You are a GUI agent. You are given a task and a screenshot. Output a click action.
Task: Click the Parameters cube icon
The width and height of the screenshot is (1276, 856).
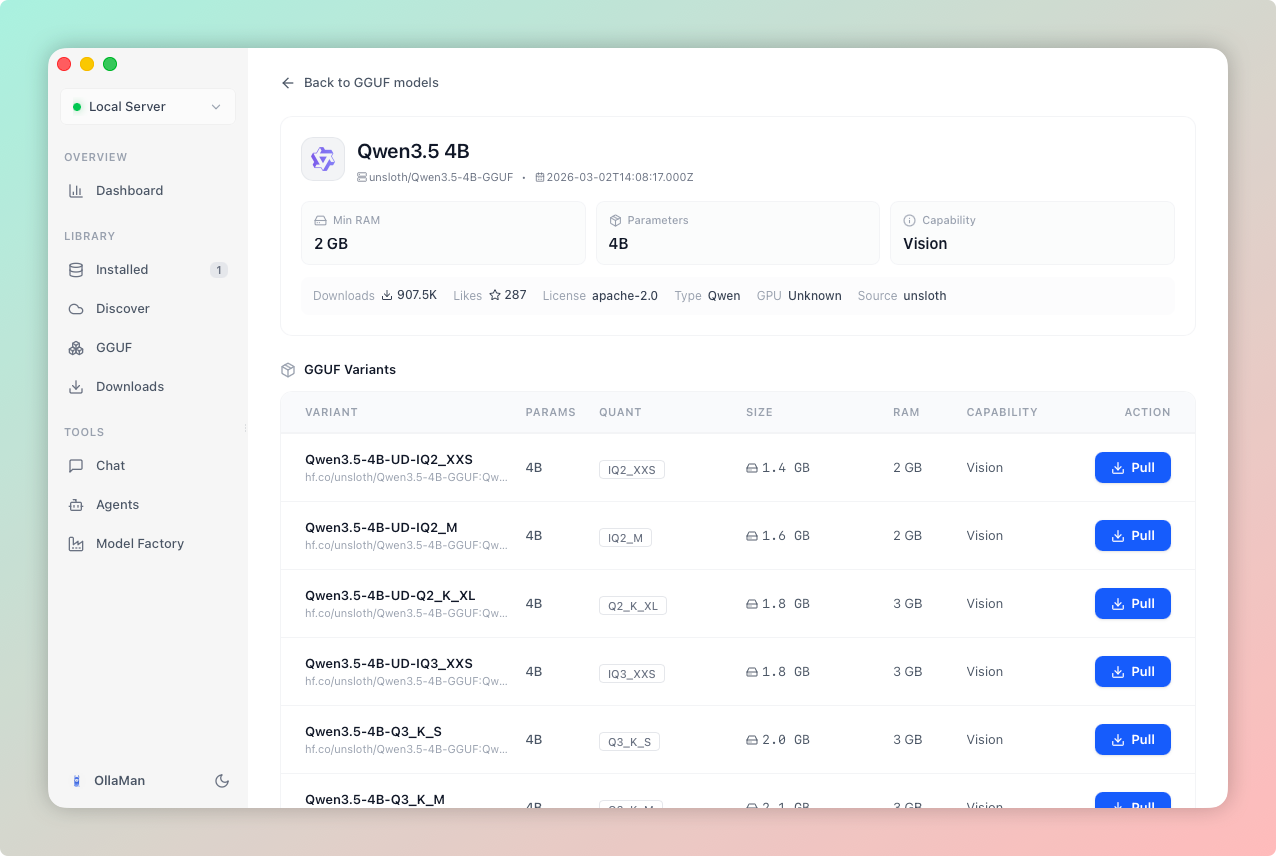click(x=615, y=220)
